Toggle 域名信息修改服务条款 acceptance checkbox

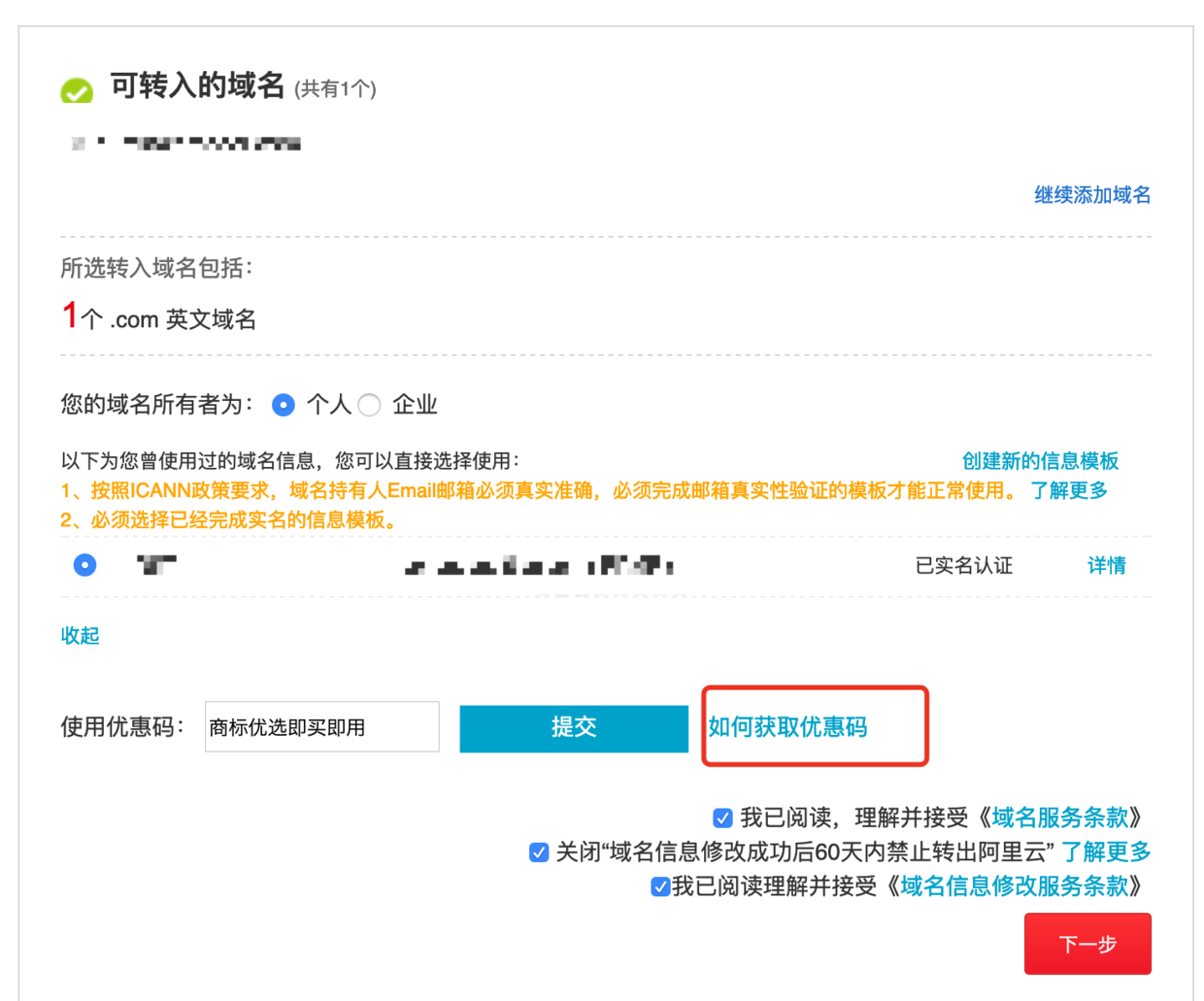click(660, 886)
